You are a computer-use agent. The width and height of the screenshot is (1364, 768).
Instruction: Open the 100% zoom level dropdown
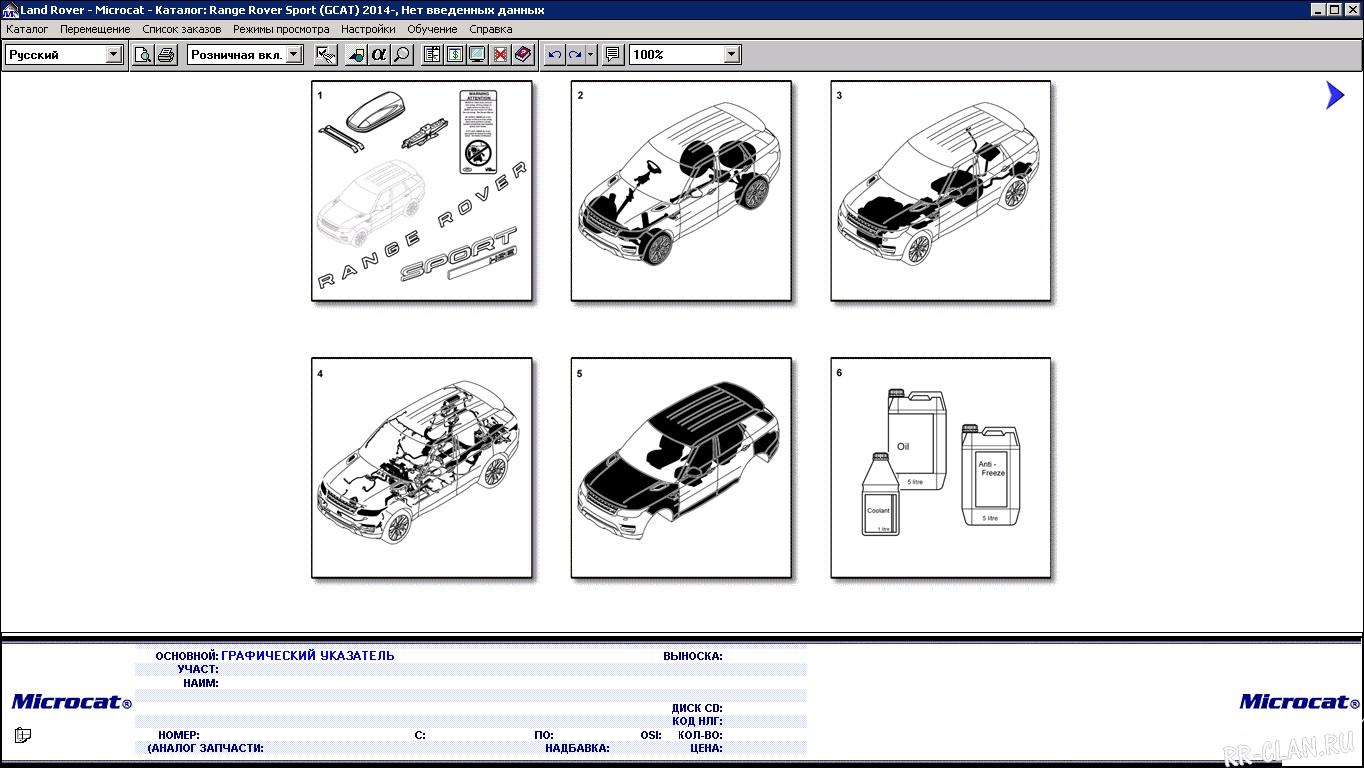732,55
